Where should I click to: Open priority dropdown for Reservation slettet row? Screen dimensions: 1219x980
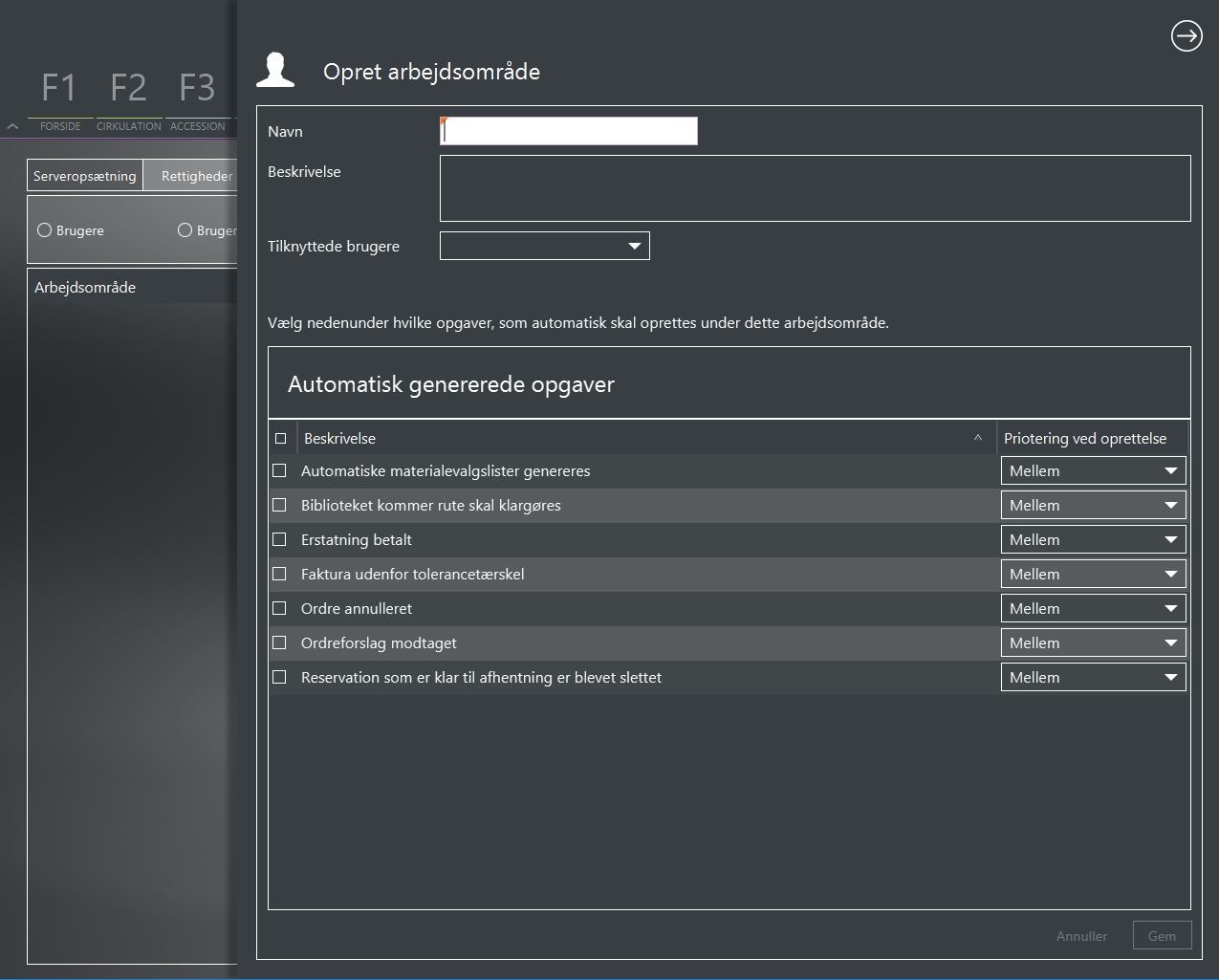point(1094,677)
